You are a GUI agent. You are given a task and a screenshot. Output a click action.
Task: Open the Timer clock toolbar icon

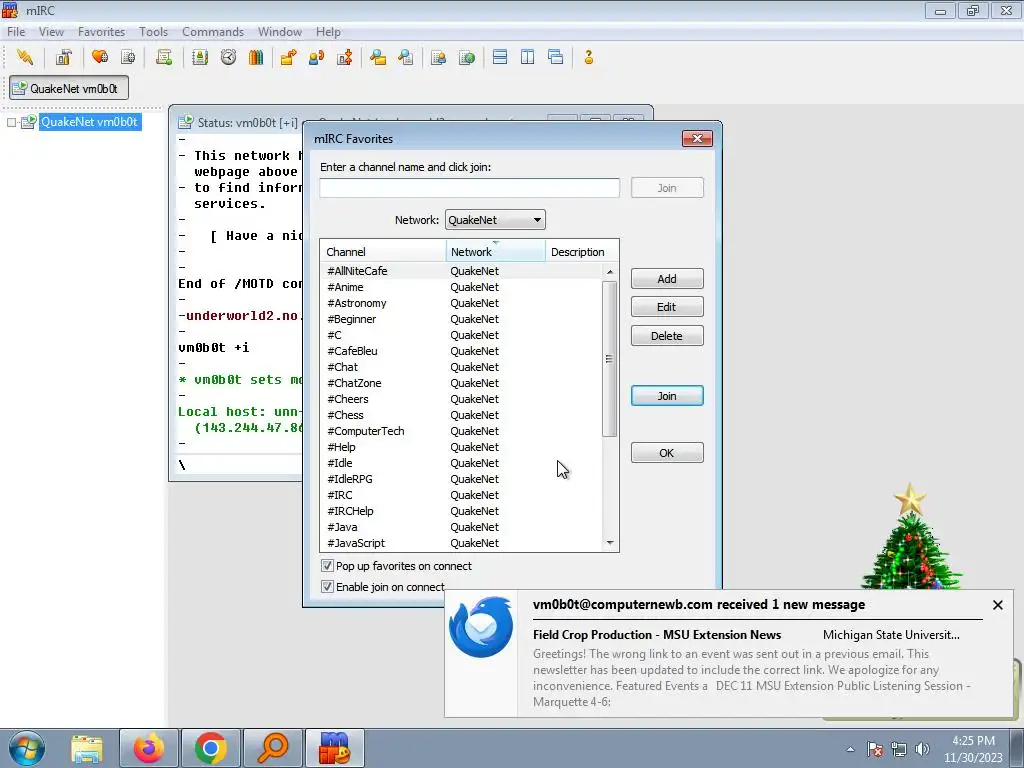(228, 57)
